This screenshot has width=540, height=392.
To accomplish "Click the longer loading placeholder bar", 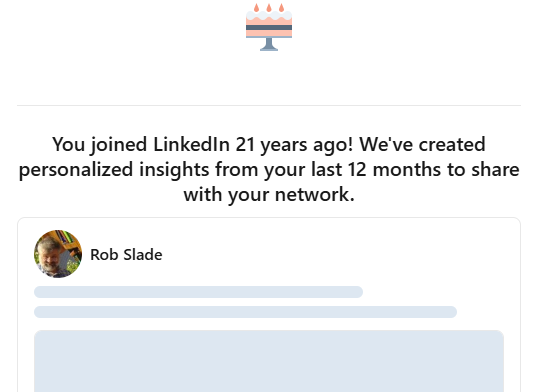I will [245, 312].
